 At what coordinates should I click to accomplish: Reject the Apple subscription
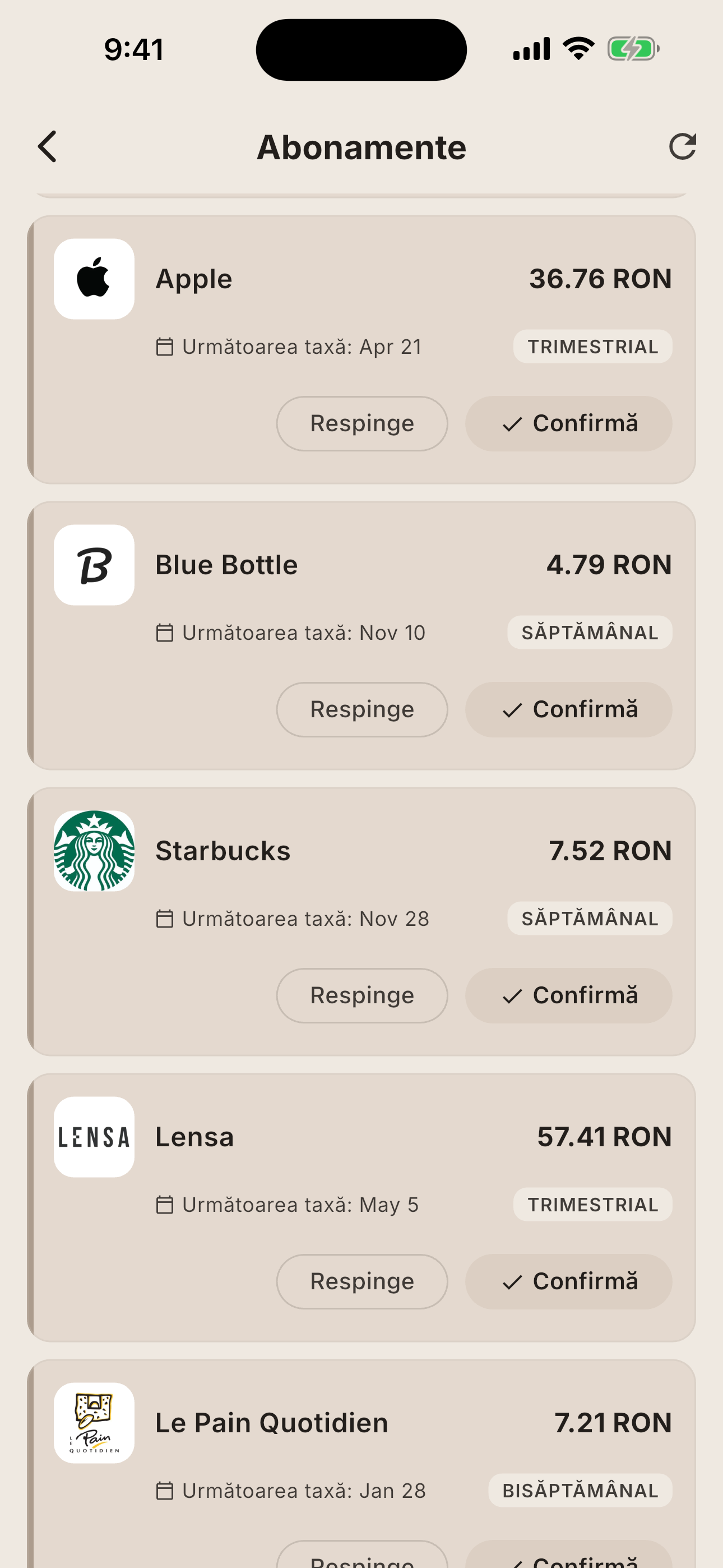(x=362, y=423)
